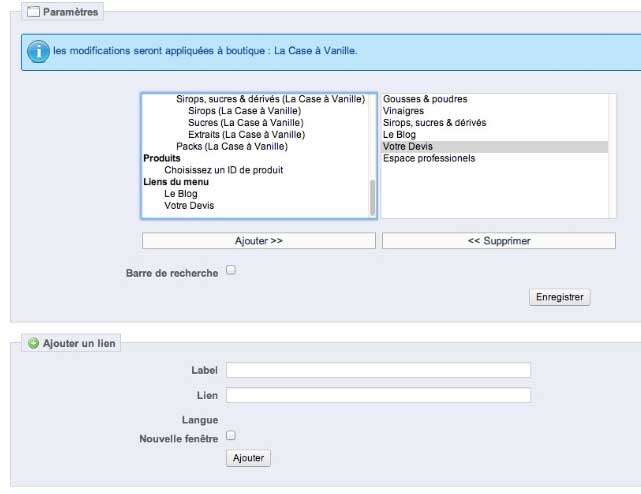Select Sirops, sucres & dérivés in selected list
This screenshot has height=494, width=641.
pyautogui.click(x=495, y=123)
